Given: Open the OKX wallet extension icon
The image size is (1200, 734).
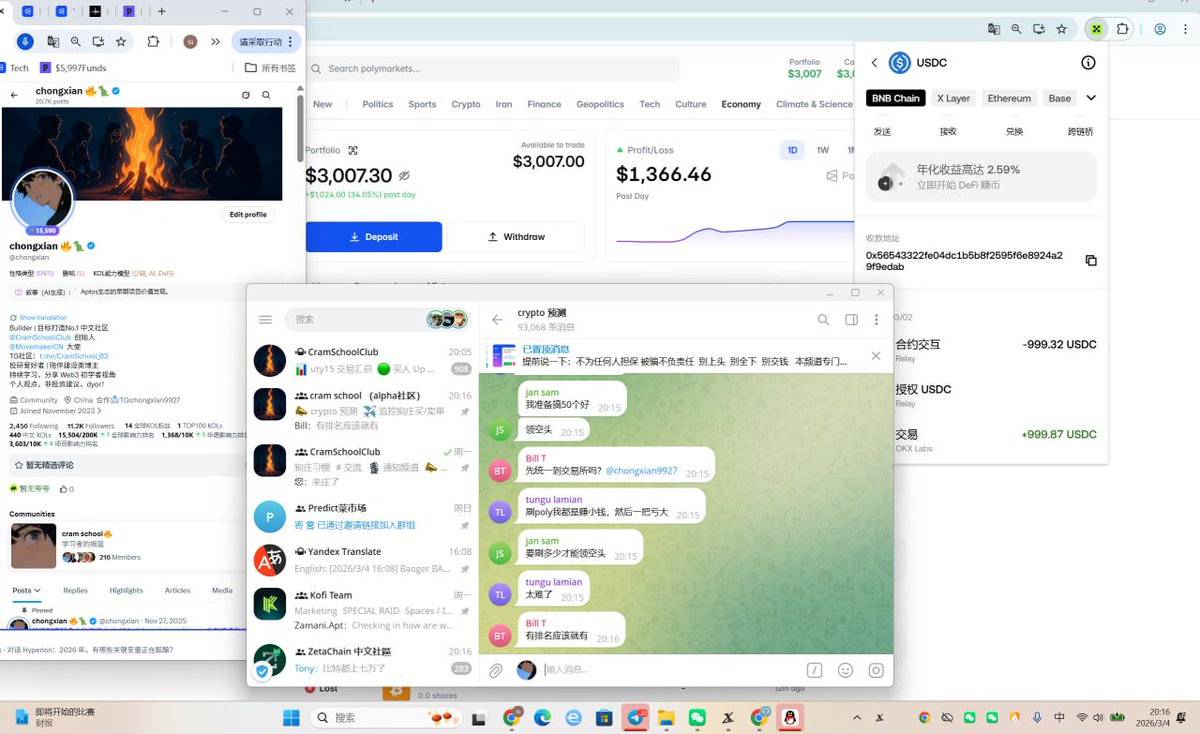Looking at the screenshot, I should pyautogui.click(x=1096, y=29).
